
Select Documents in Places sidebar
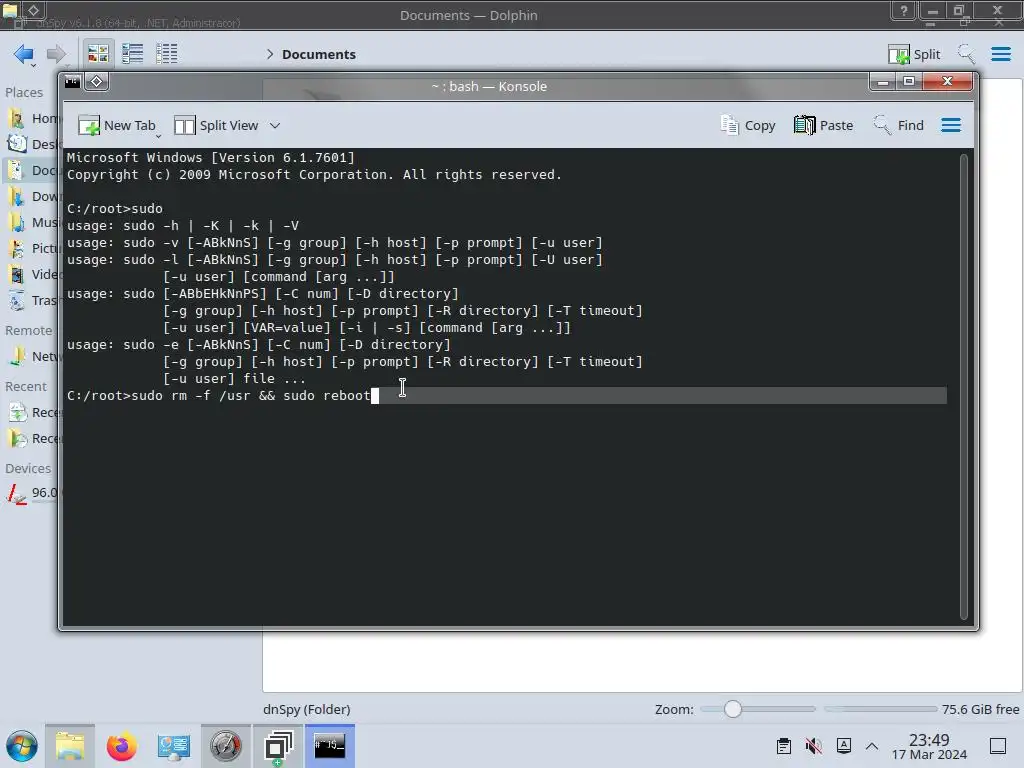click(x=33, y=170)
